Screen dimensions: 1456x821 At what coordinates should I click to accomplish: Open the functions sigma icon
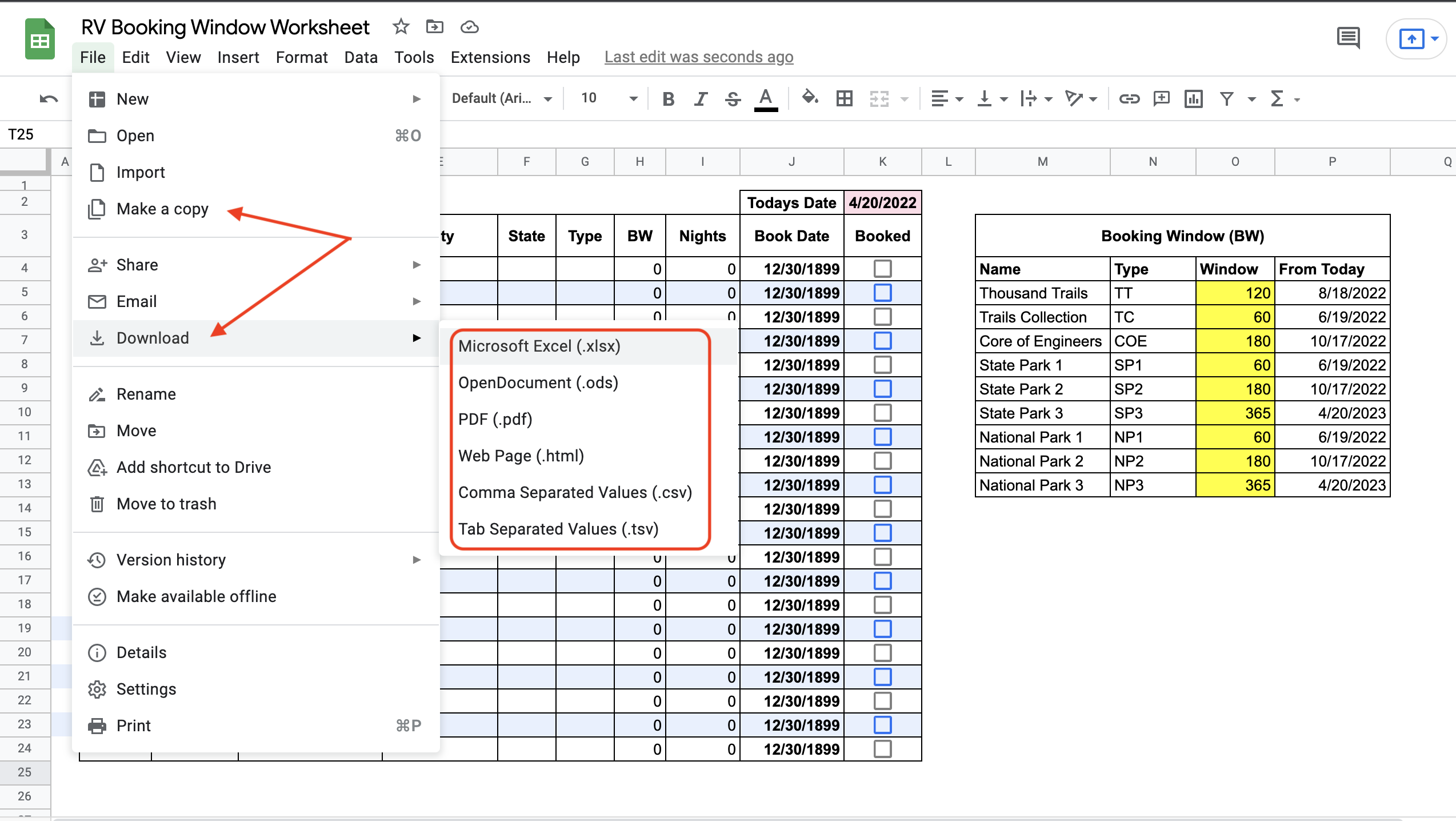click(1277, 99)
